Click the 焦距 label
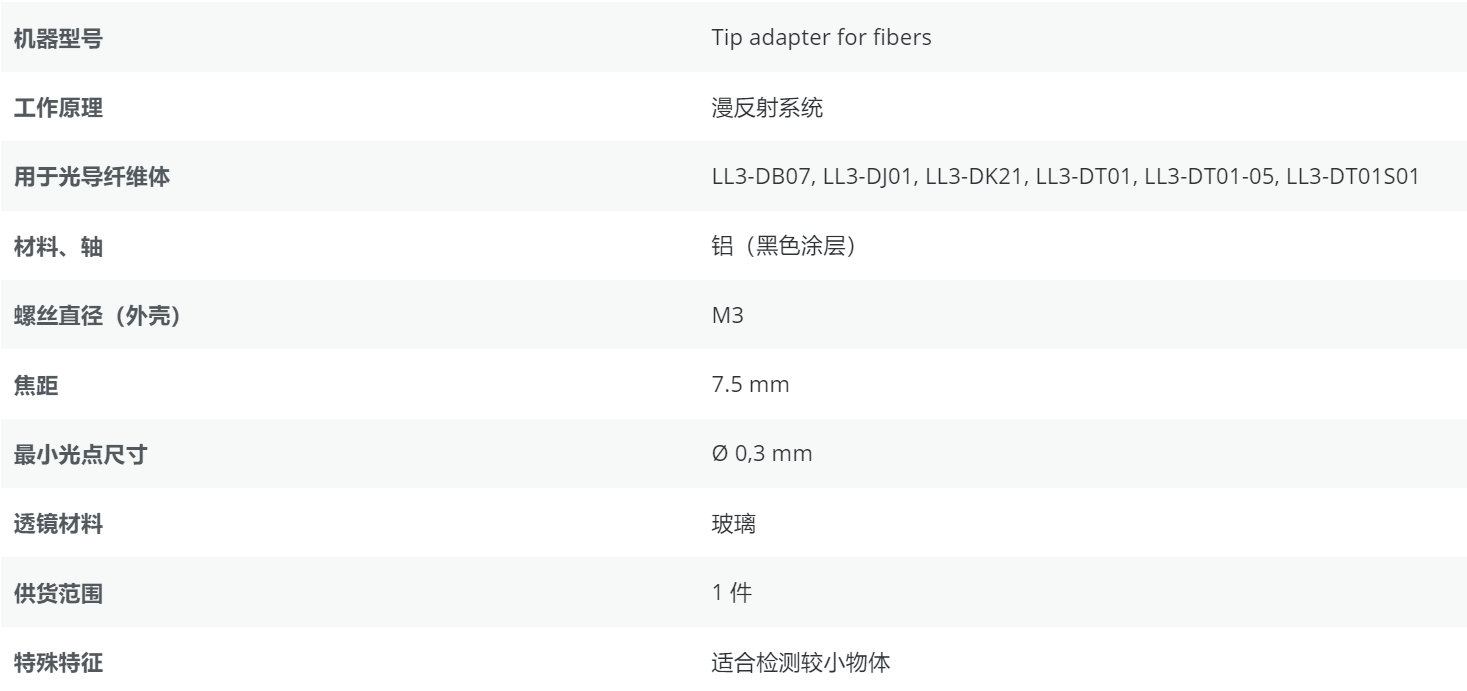 31,386
